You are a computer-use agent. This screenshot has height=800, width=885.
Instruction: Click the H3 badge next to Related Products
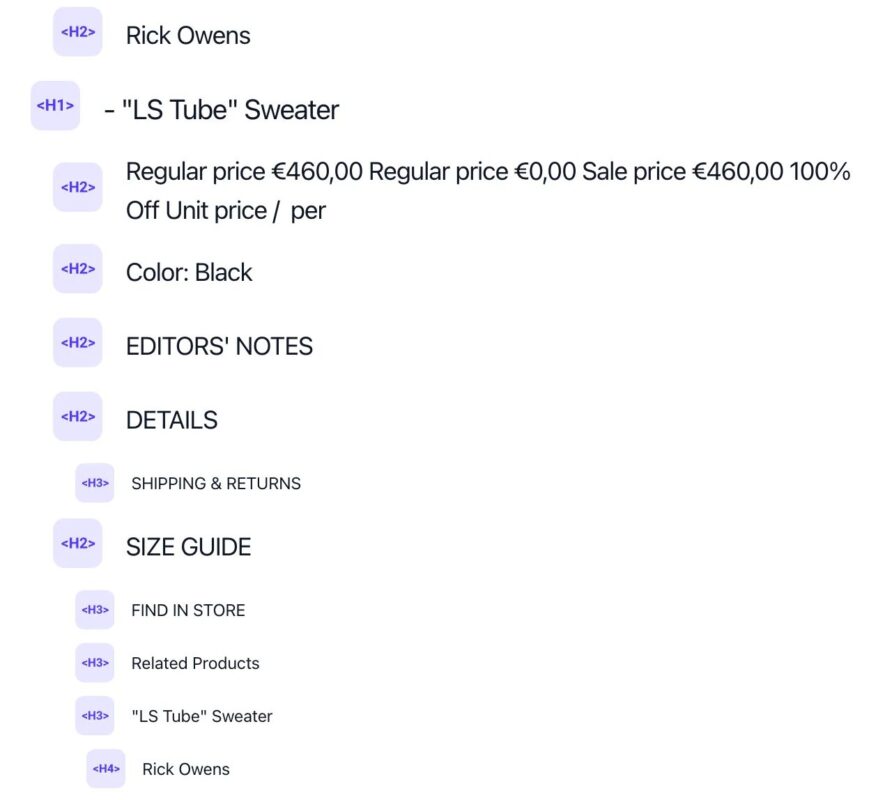point(95,663)
